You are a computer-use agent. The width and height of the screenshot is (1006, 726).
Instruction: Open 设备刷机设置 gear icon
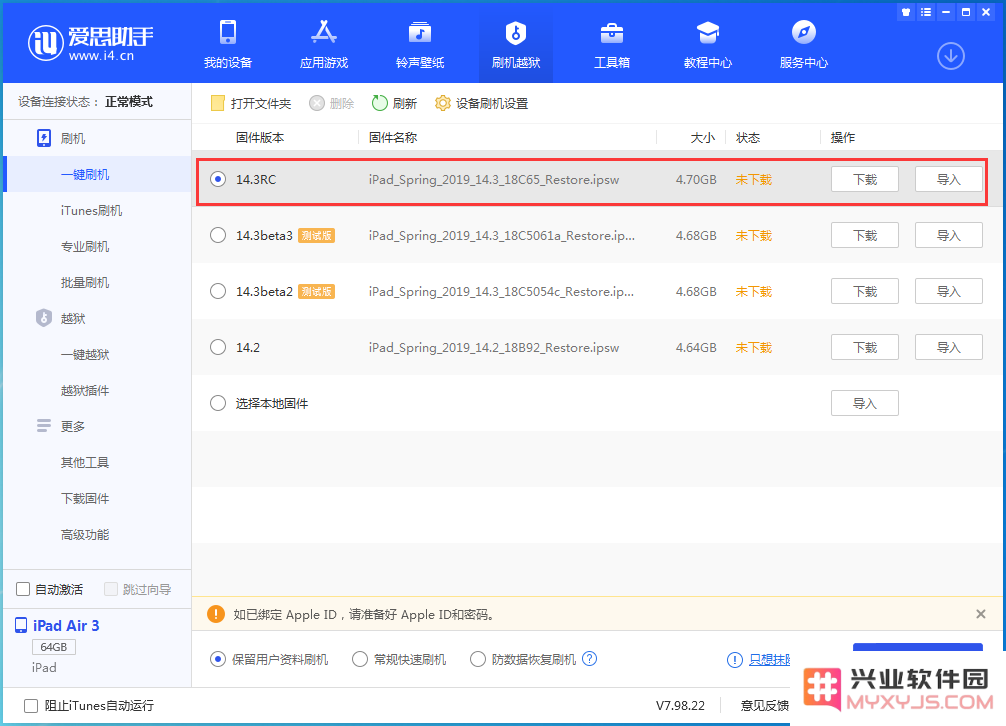[x=443, y=103]
